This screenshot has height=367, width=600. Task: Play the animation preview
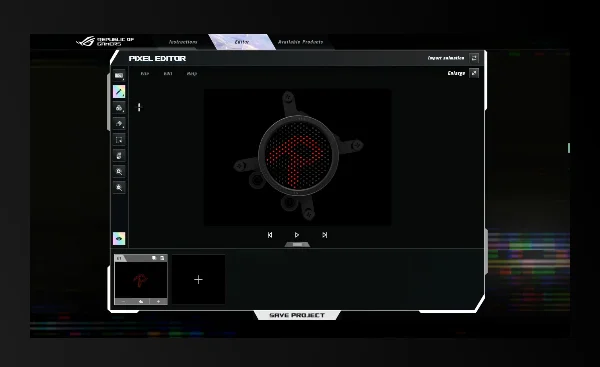coord(297,235)
